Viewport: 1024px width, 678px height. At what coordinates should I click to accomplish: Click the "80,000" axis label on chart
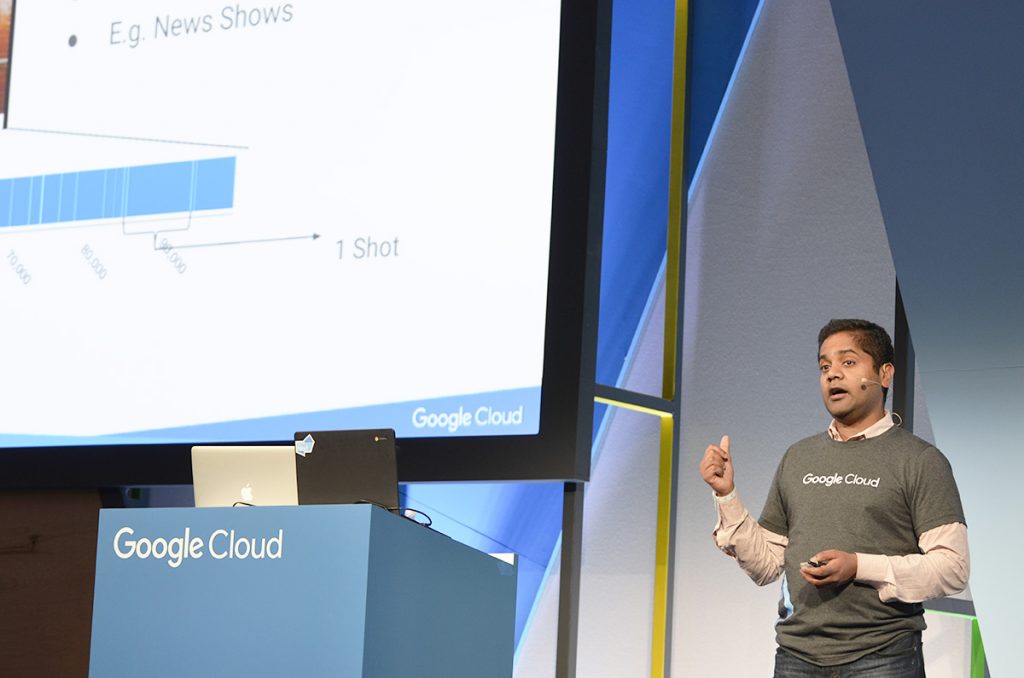coord(93,261)
